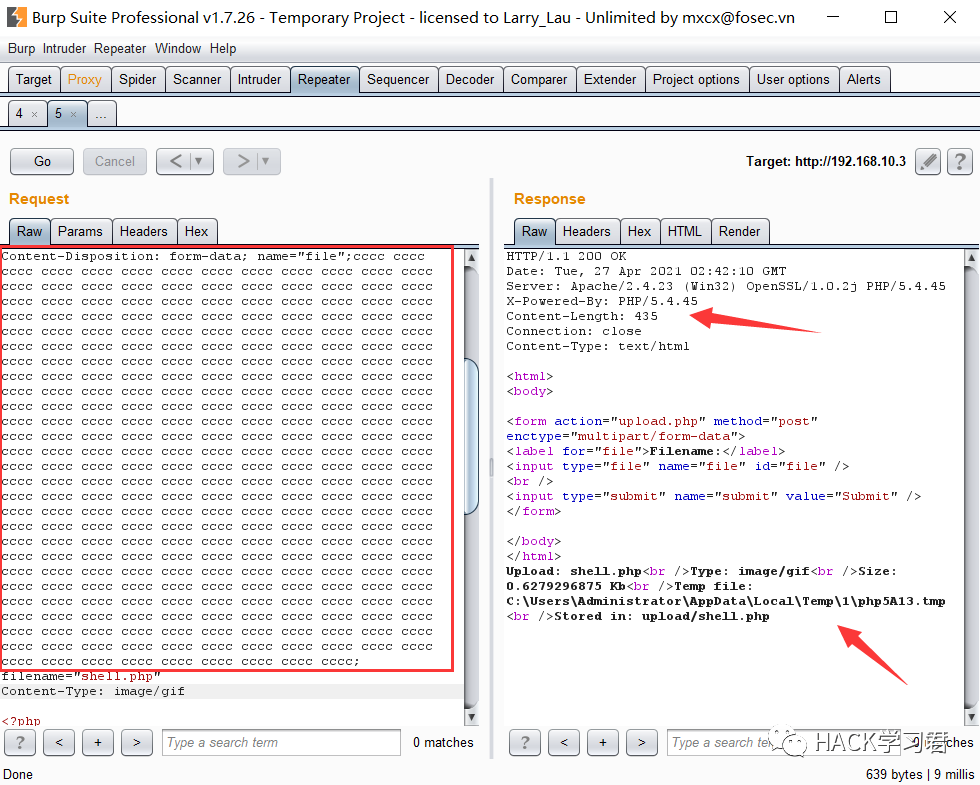Go back in request history
This screenshot has height=785, width=980.
176,162
